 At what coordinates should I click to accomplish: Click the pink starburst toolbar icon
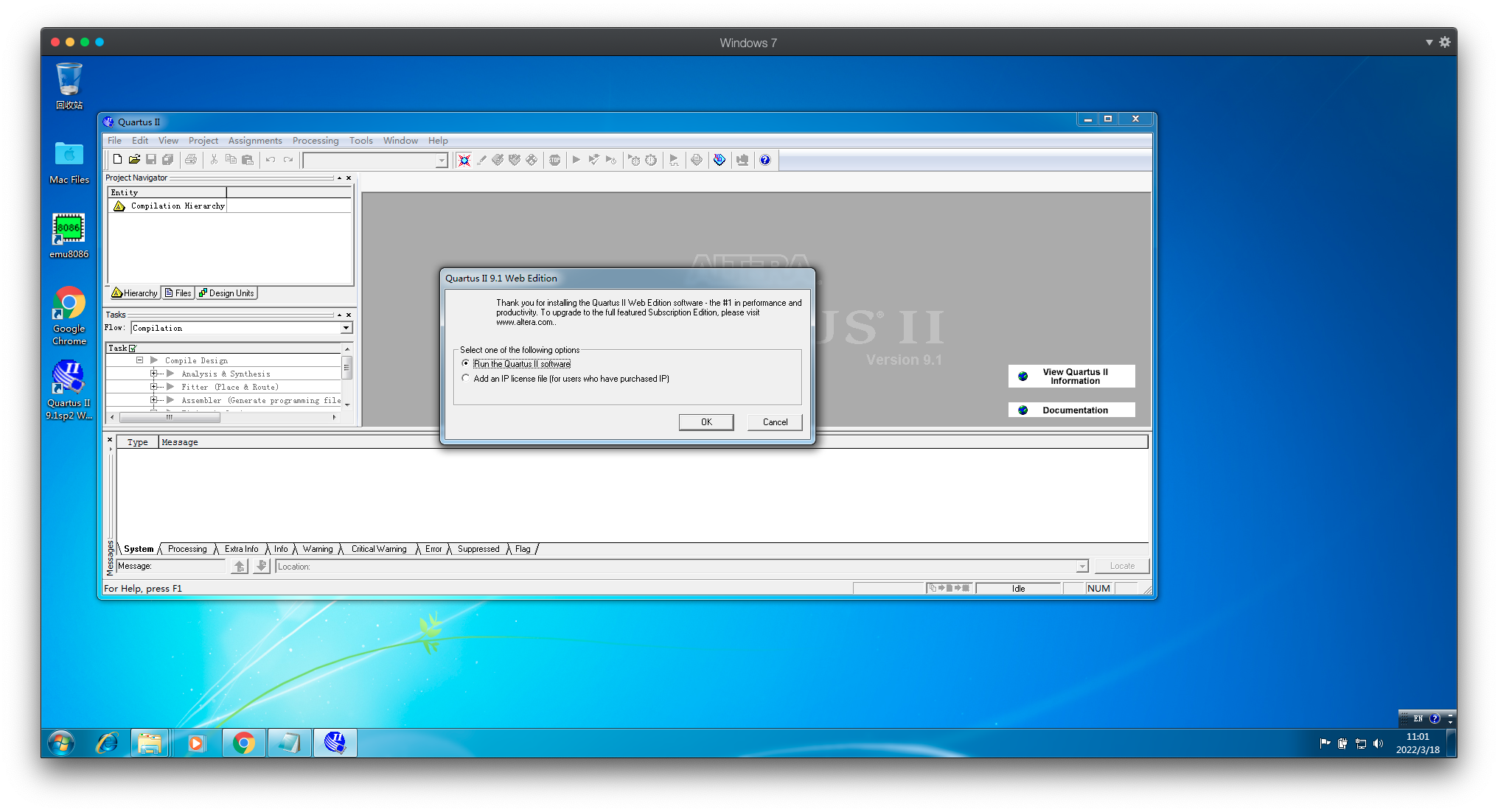(464, 160)
